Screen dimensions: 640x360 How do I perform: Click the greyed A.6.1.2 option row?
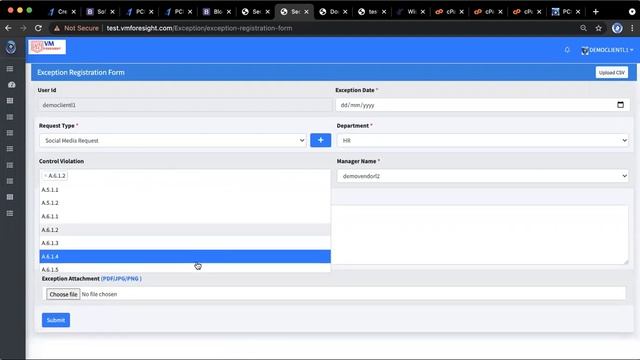[x=185, y=230]
